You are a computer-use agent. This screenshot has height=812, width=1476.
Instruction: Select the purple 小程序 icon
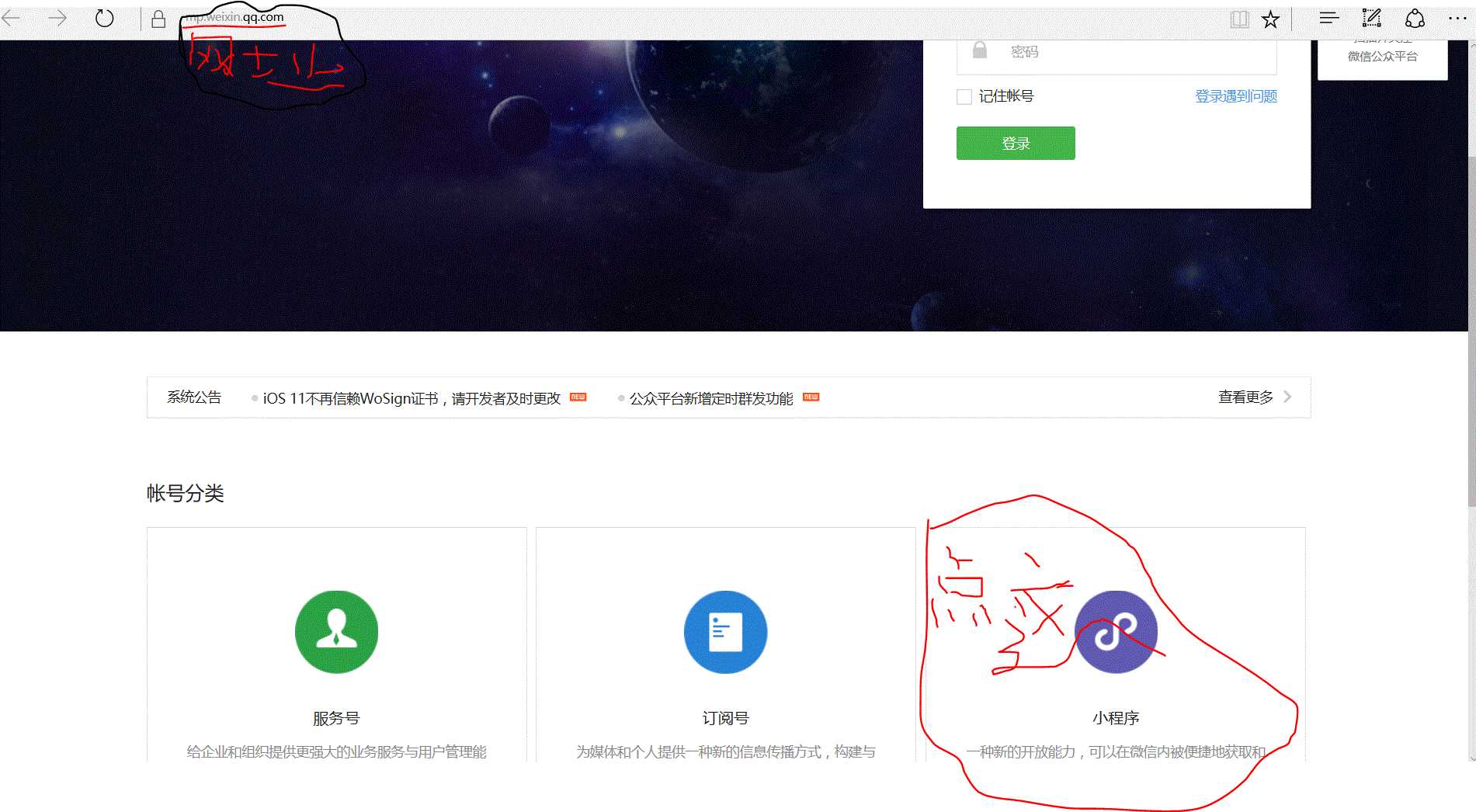pos(1116,632)
